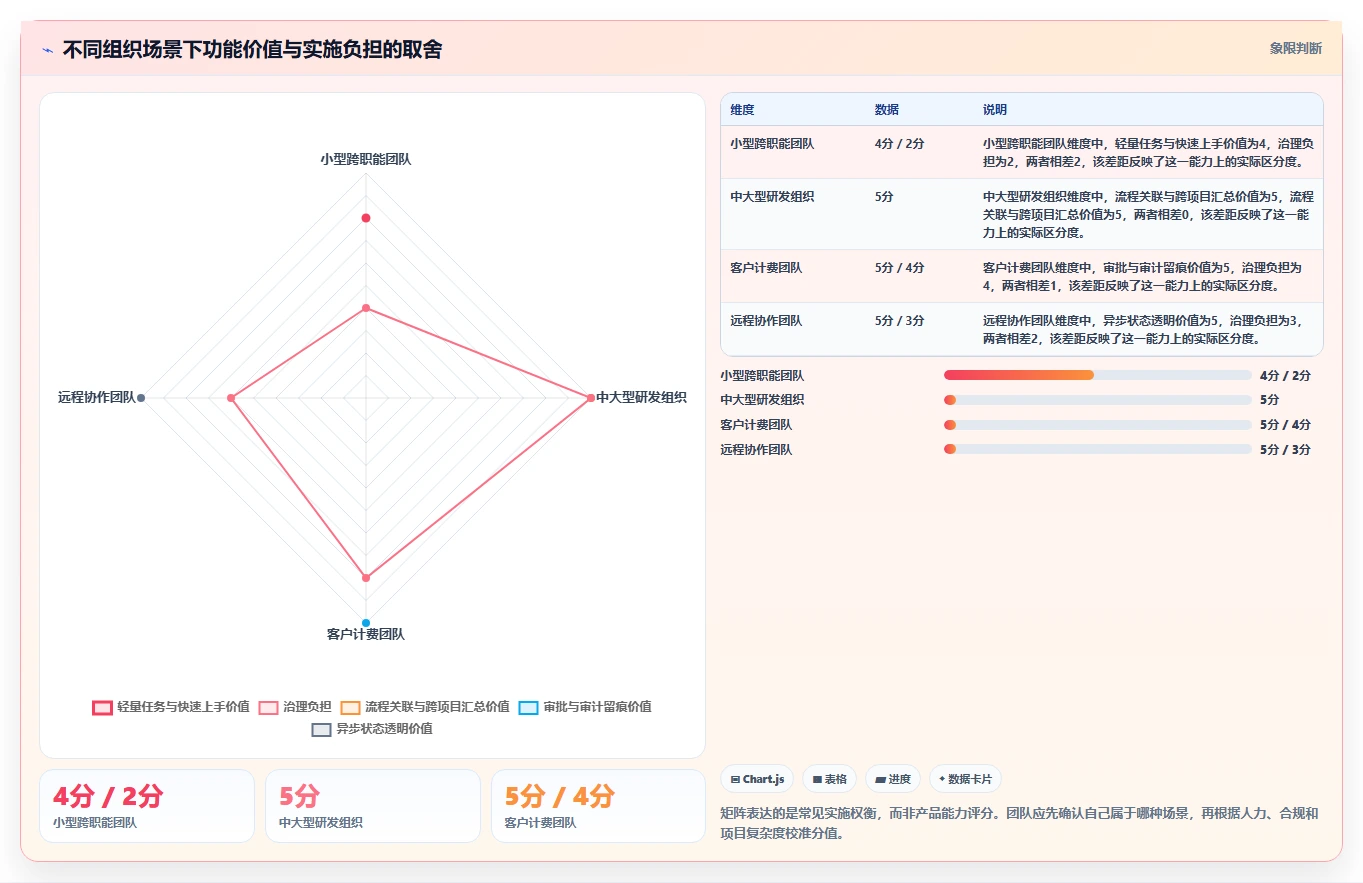Click radar axis label 小型跨职能团队

click(366, 159)
